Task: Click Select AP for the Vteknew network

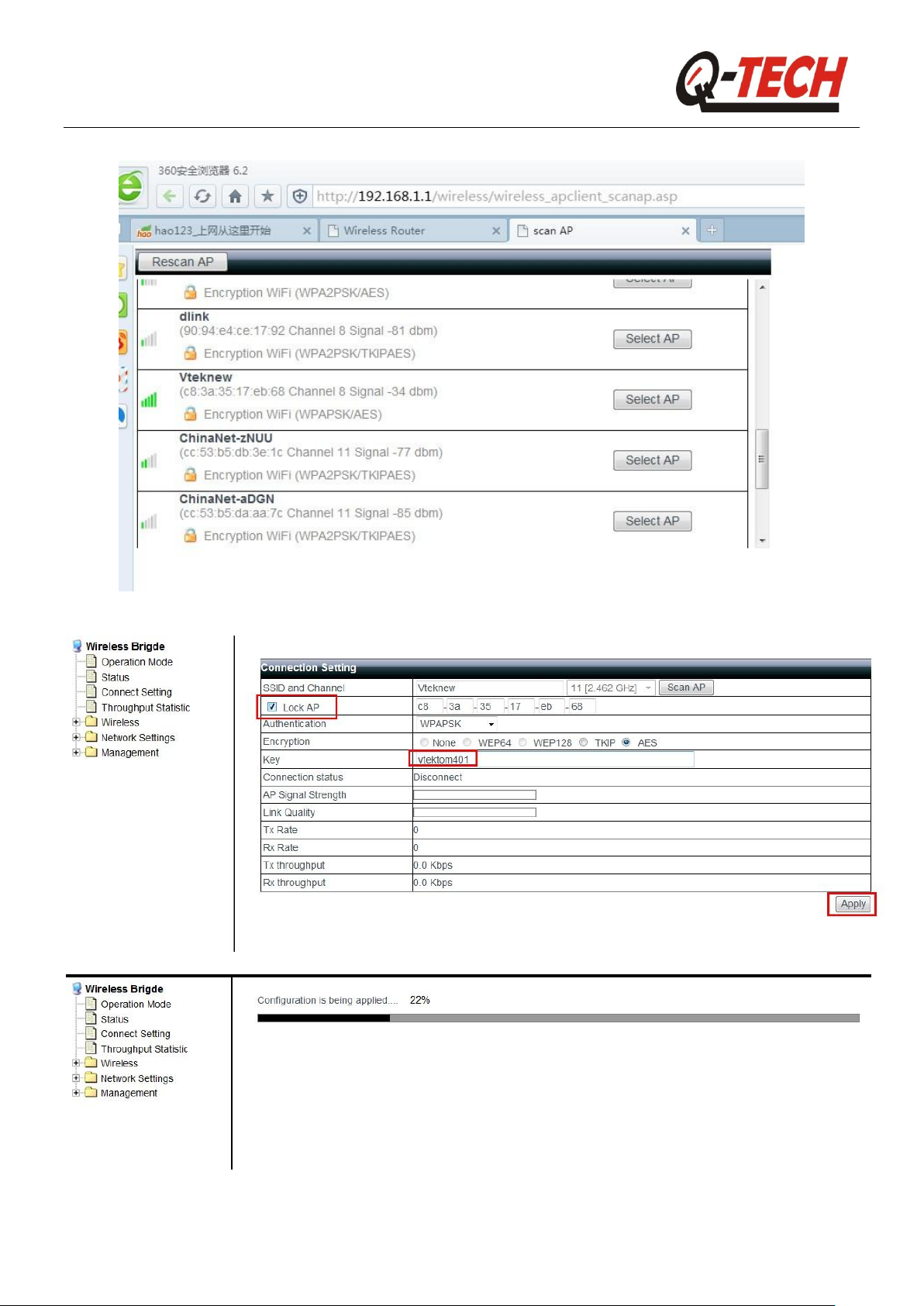Action: pyautogui.click(x=653, y=399)
